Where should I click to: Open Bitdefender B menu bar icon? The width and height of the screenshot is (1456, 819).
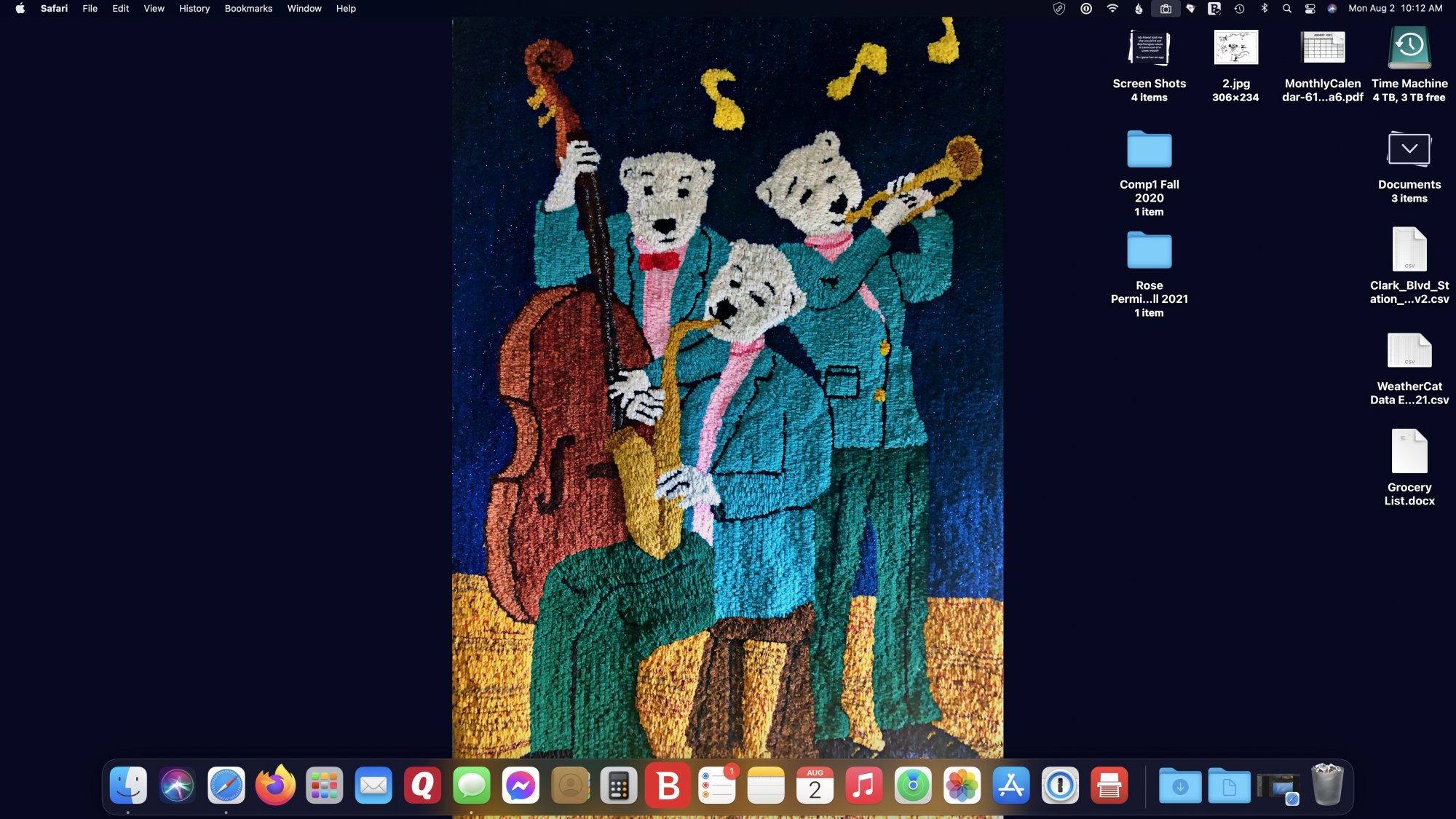(x=1214, y=9)
